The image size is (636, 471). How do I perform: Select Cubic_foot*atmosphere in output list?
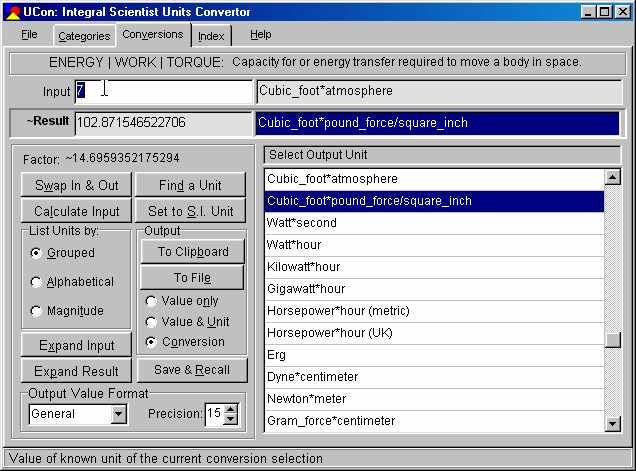tap(434, 179)
